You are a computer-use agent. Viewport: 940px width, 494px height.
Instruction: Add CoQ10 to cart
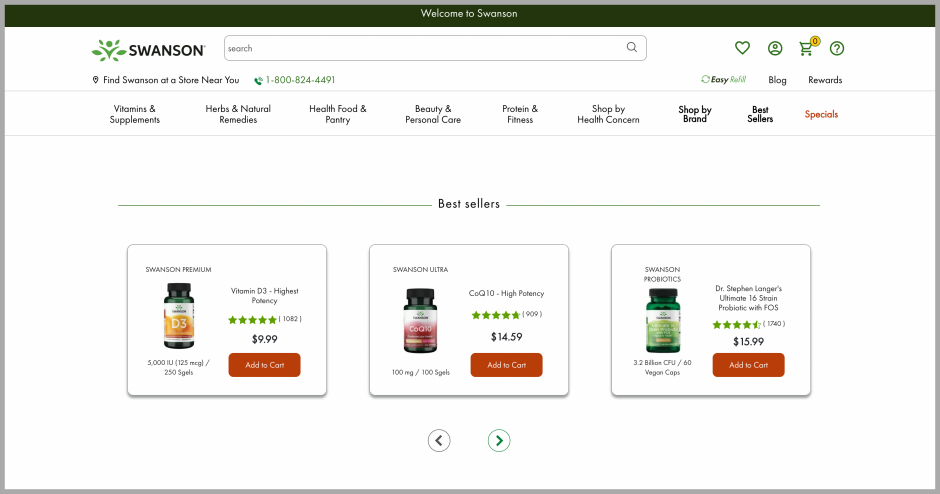(507, 365)
